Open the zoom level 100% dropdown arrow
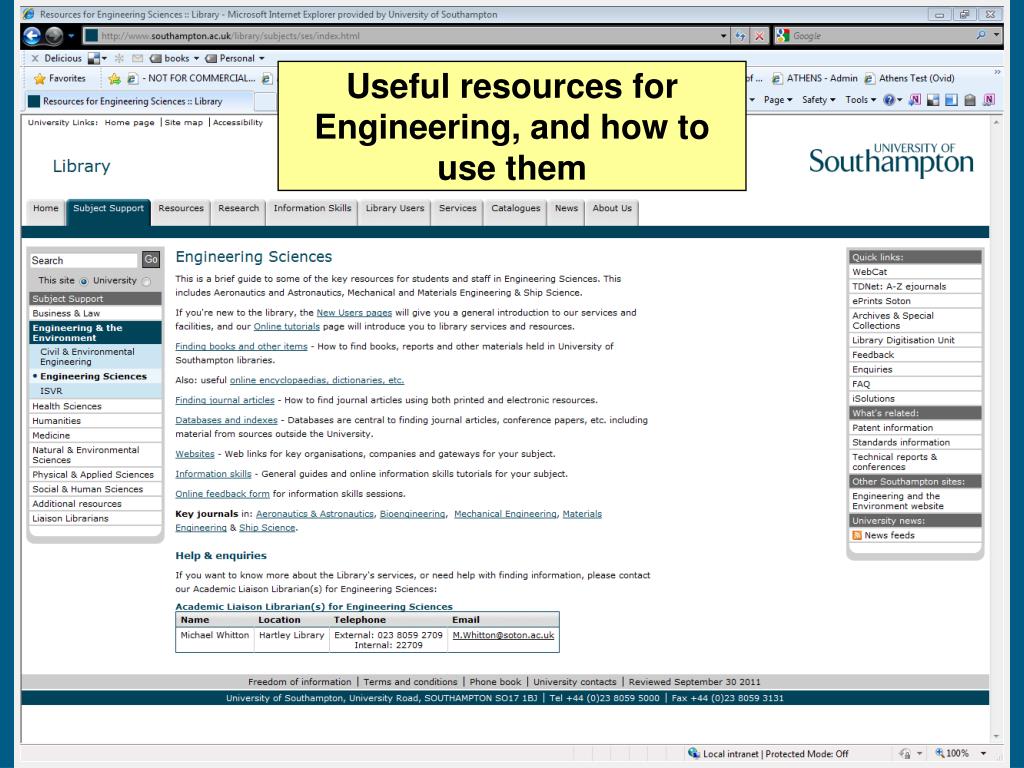The width and height of the screenshot is (1024, 768). pos(984,753)
